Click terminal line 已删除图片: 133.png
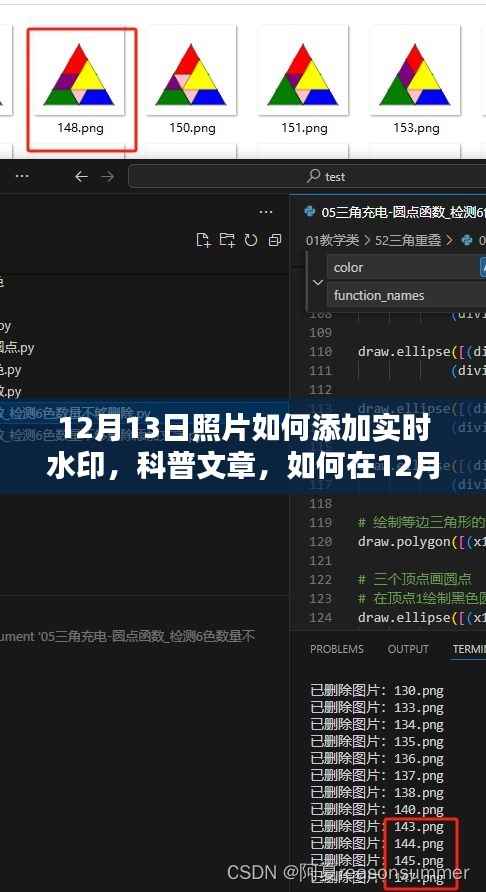486x892 pixels. (377, 708)
